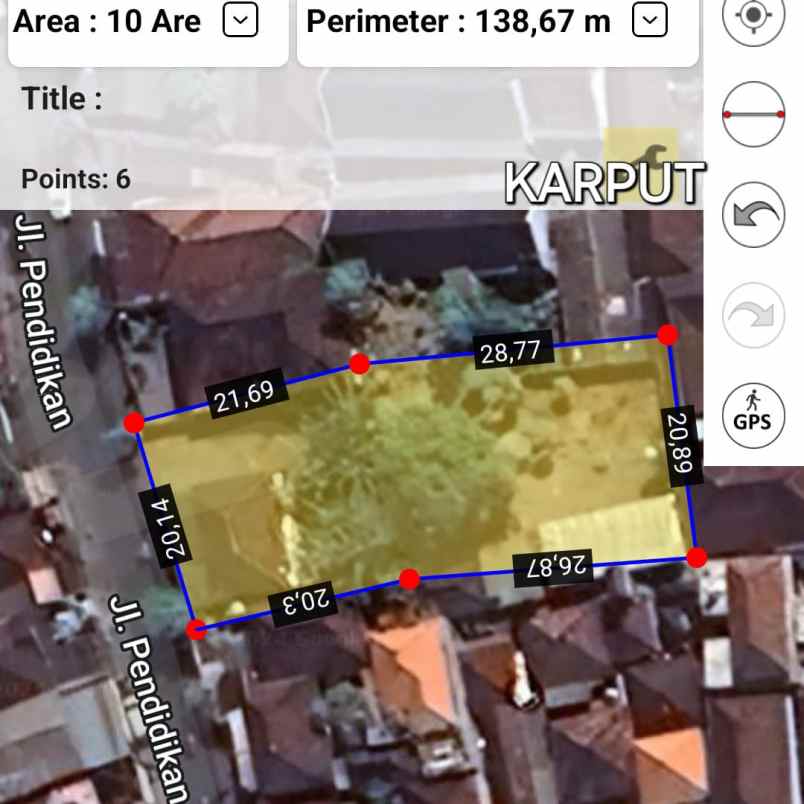Undo the last point placement
Viewport: 804px width, 804px height.
click(752, 216)
